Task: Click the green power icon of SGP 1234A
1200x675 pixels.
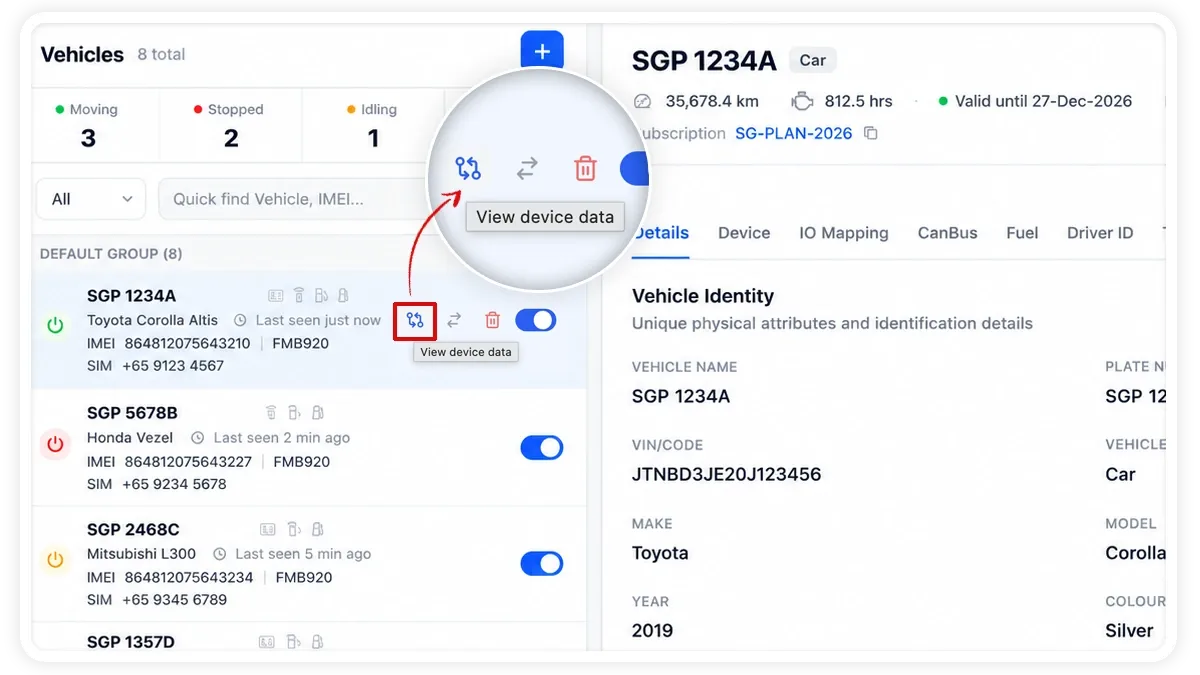Action: pyautogui.click(x=55, y=325)
